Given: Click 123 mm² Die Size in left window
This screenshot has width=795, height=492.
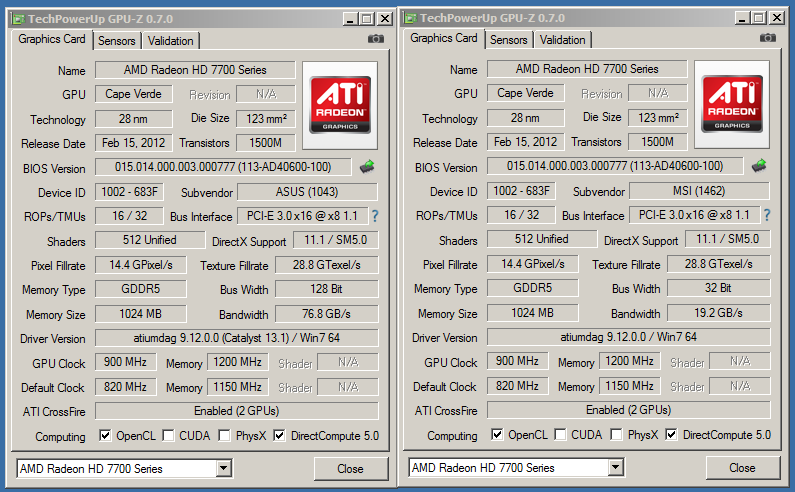Looking at the screenshot, I should tap(266, 119).
